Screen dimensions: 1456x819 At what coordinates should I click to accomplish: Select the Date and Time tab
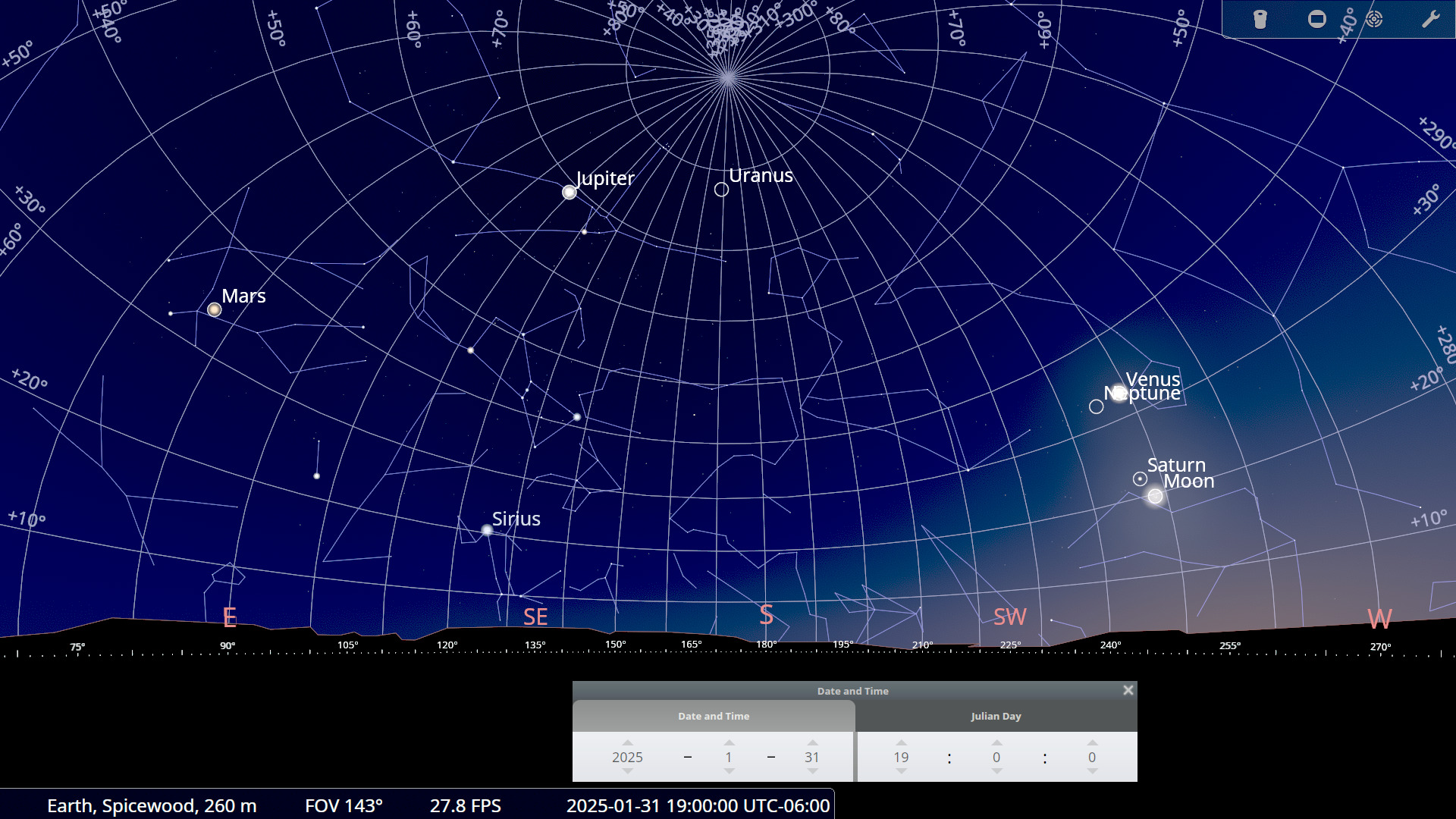pos(713,716)
